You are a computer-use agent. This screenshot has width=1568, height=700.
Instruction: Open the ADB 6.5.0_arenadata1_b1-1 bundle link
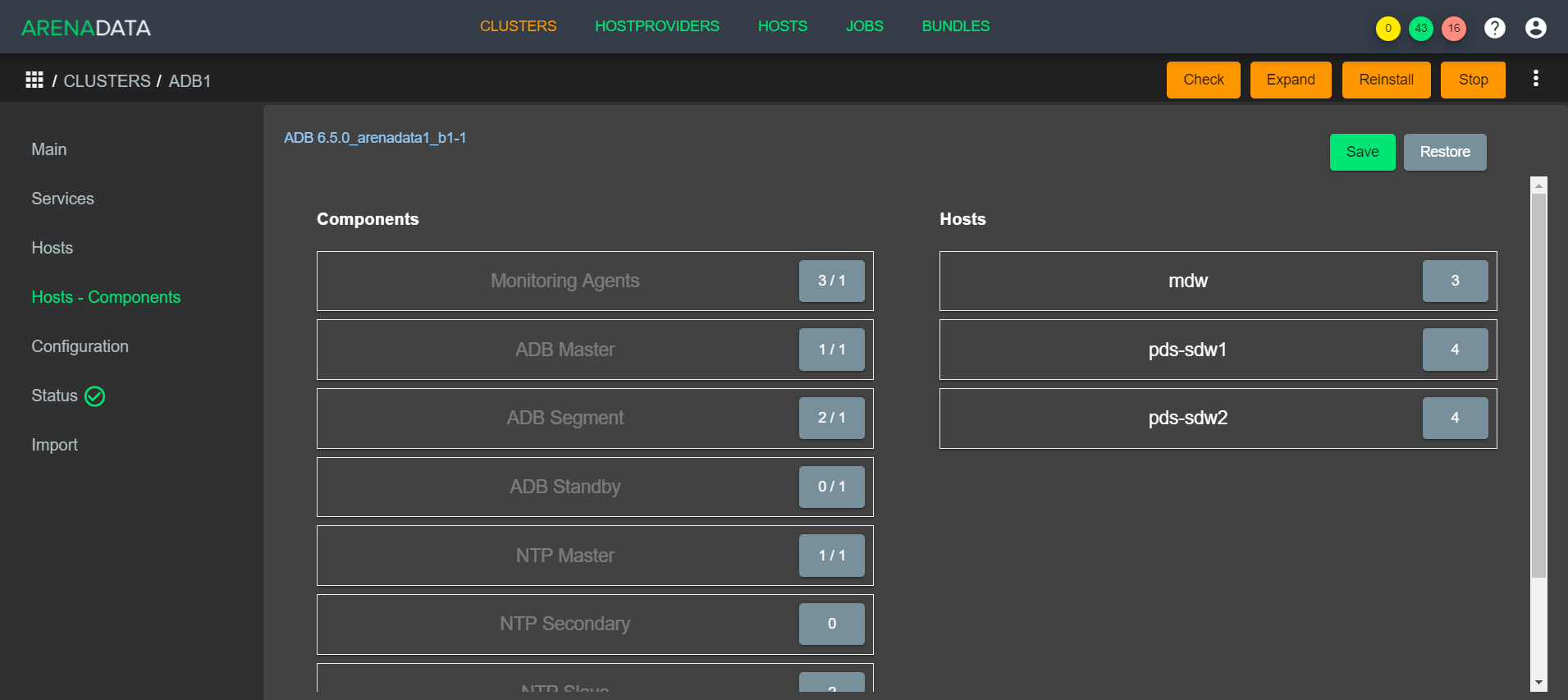(x=375, y=138)
